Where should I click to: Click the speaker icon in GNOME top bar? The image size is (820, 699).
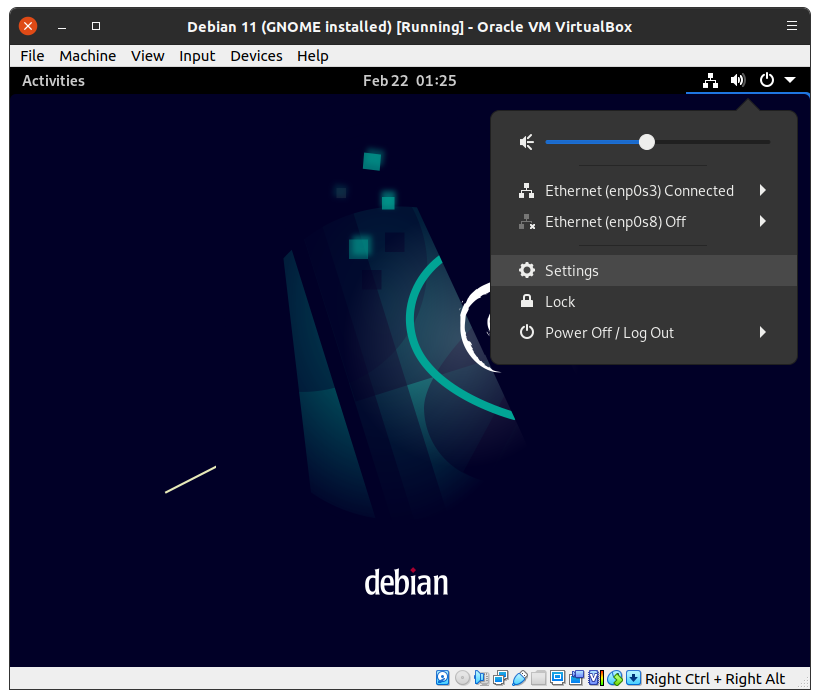pyautogui.click(x=738, y=80)
